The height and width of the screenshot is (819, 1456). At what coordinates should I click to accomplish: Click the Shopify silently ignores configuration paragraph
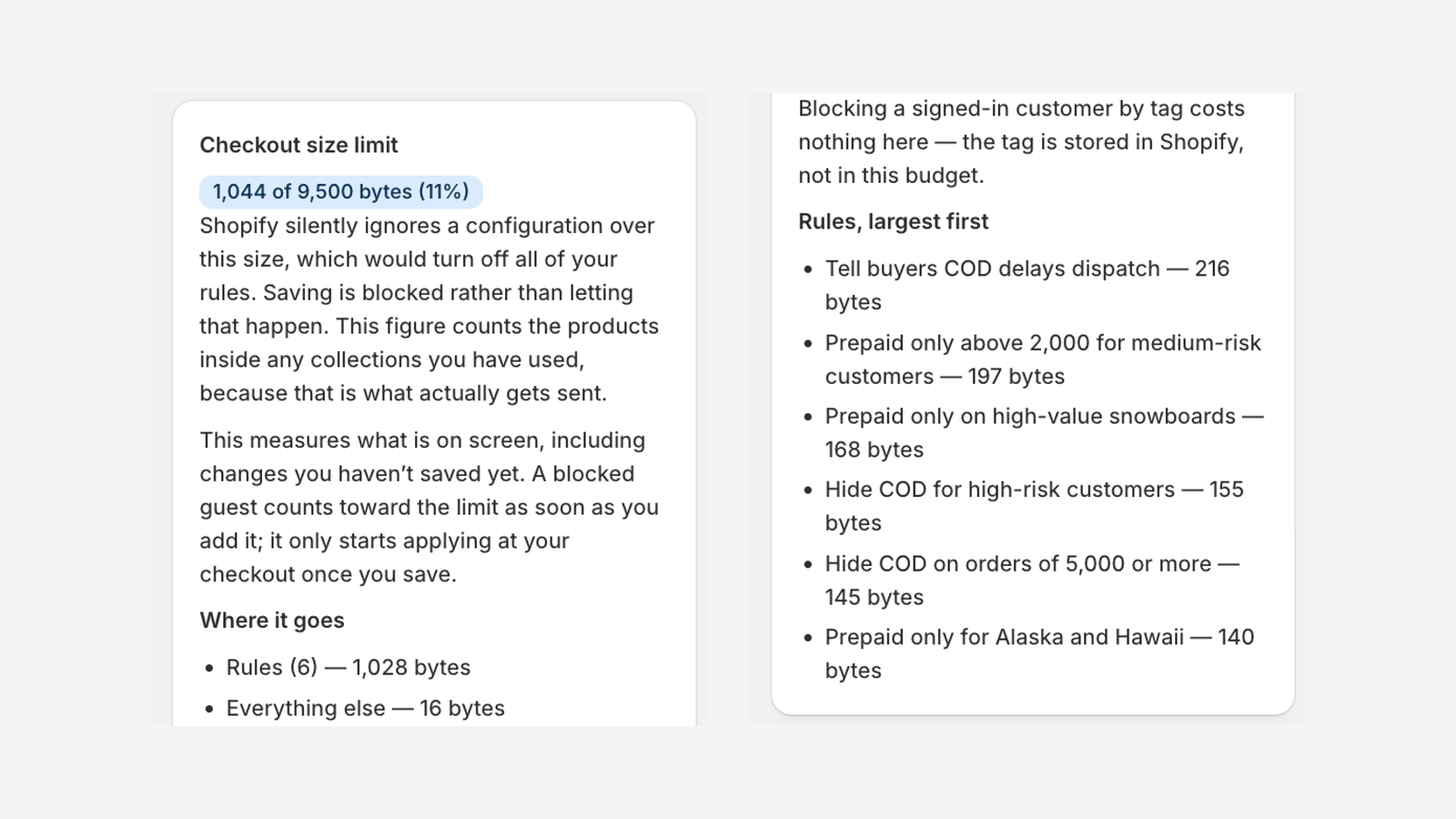tap(430, 309)
